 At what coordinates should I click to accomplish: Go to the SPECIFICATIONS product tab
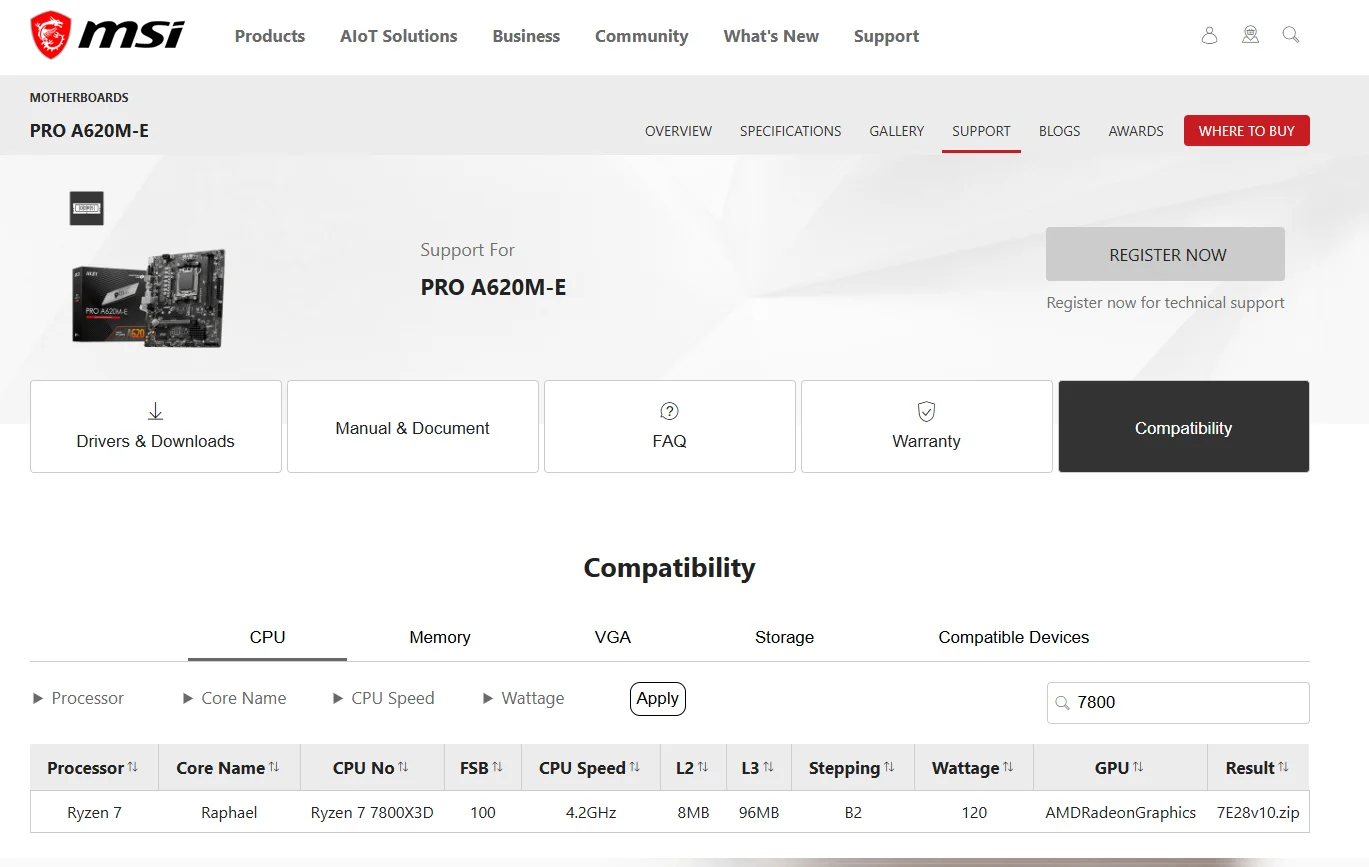point(790,131)
